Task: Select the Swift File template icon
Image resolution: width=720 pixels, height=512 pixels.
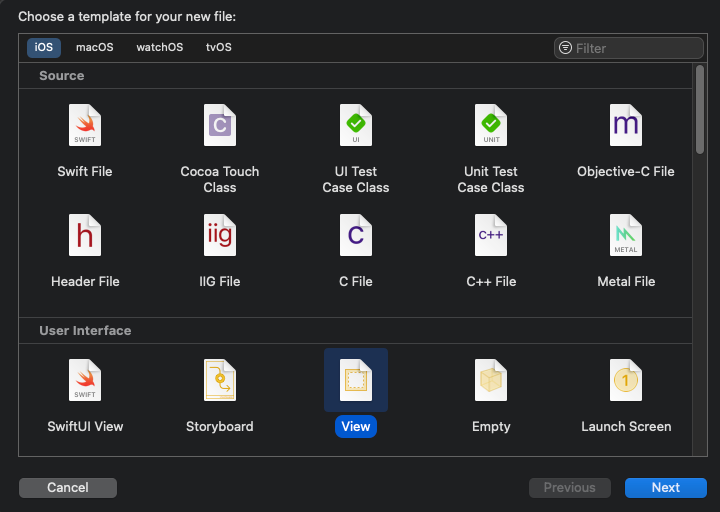Action: point(85,125)
